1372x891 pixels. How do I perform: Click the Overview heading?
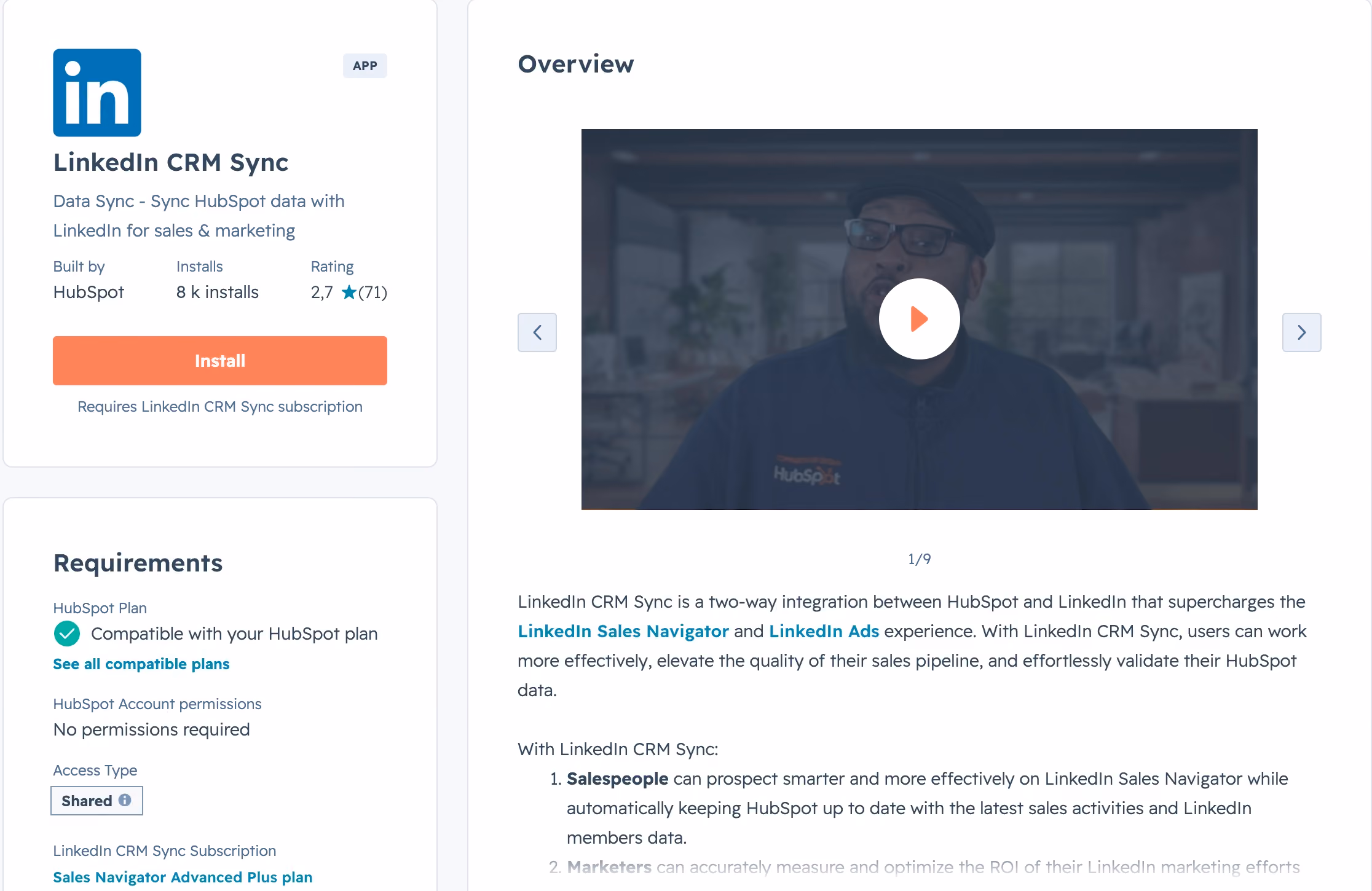(x=576, y=64)
